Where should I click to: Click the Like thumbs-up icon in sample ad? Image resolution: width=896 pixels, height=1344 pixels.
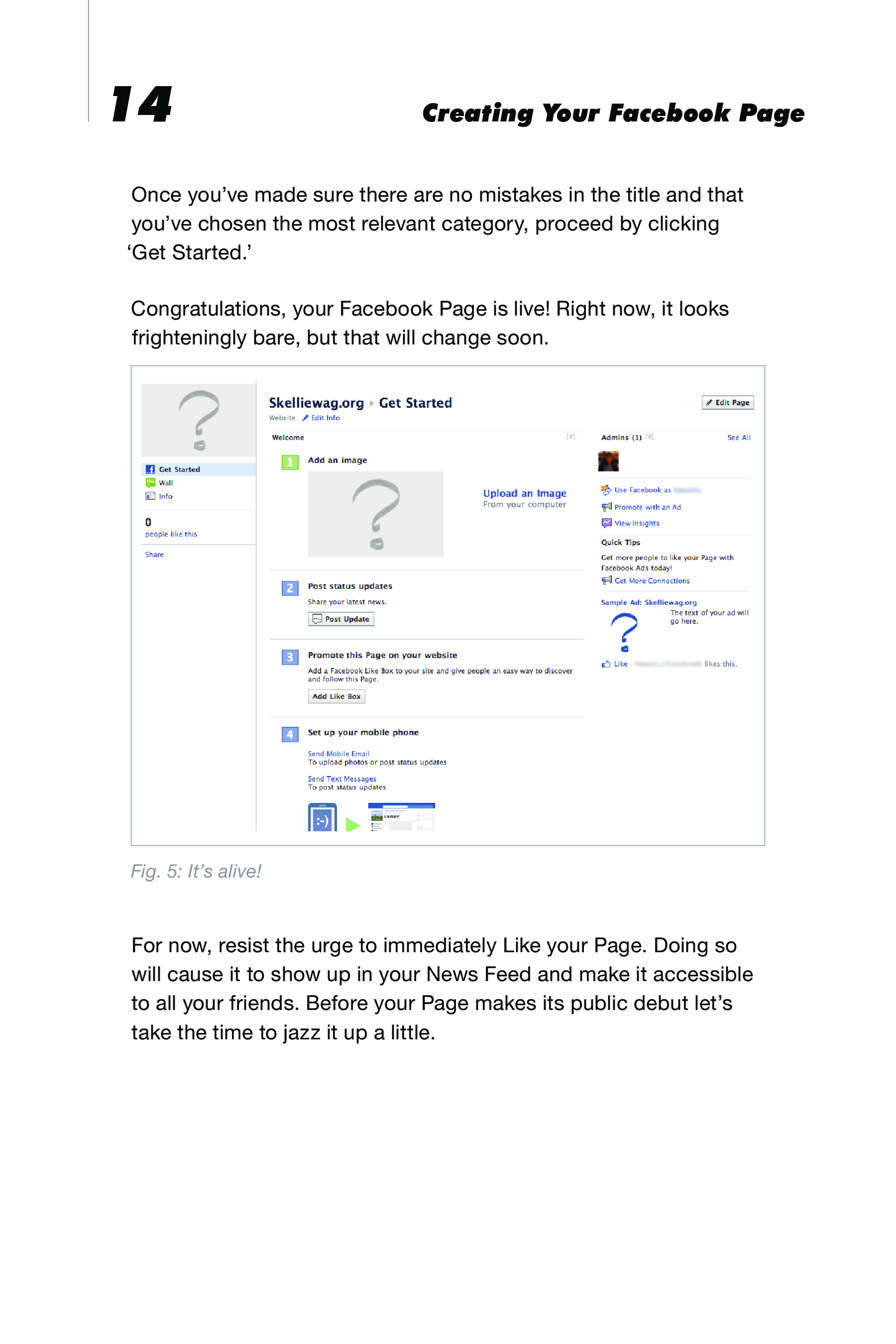pyautogui.click(x=606, y=664)
